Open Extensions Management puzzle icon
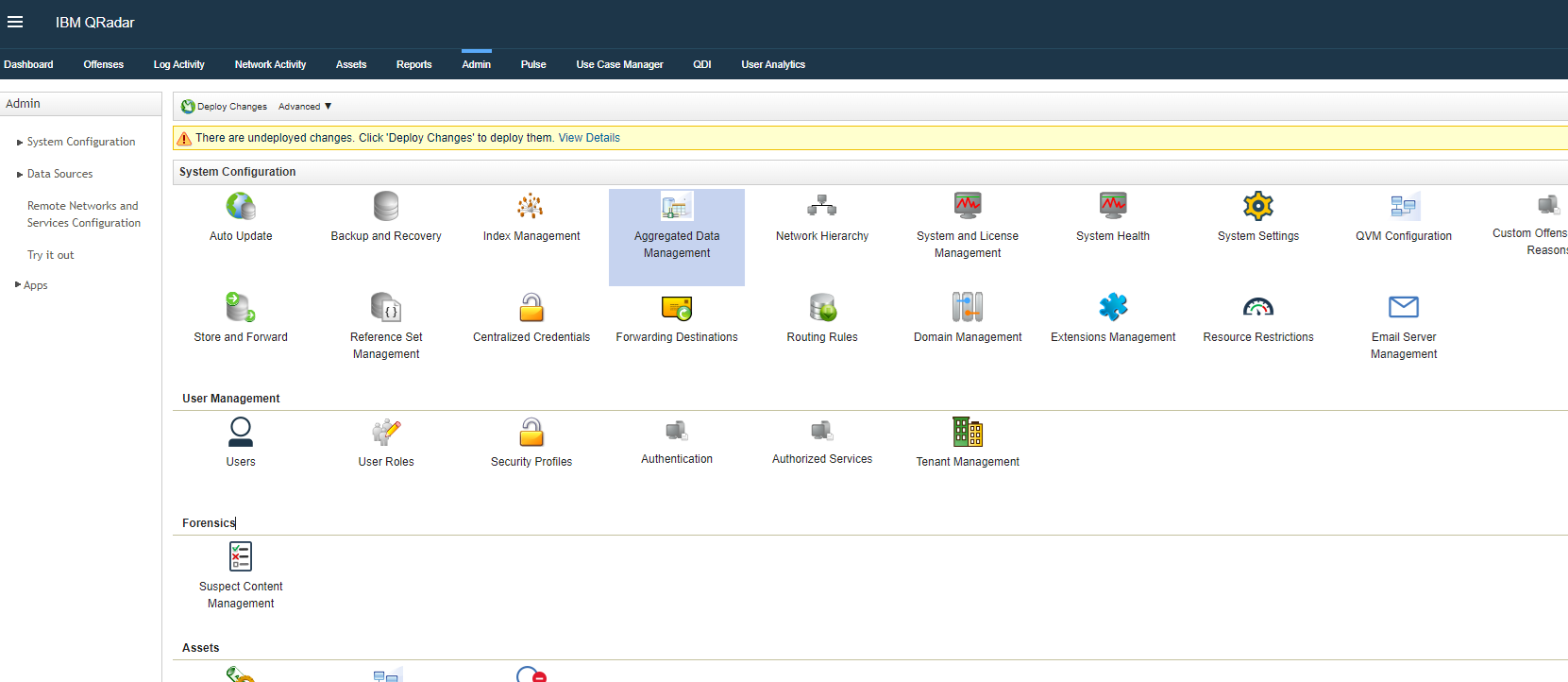Image resolution: width=1568 pixels, height=682 pixels. point(1113,307)
